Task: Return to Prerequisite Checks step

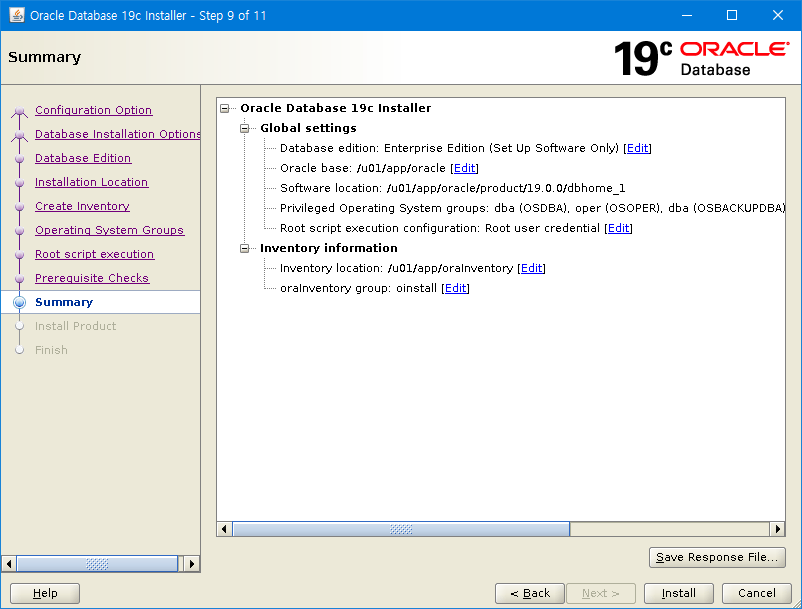Action: pyautogui.click(x=92, y=278)
